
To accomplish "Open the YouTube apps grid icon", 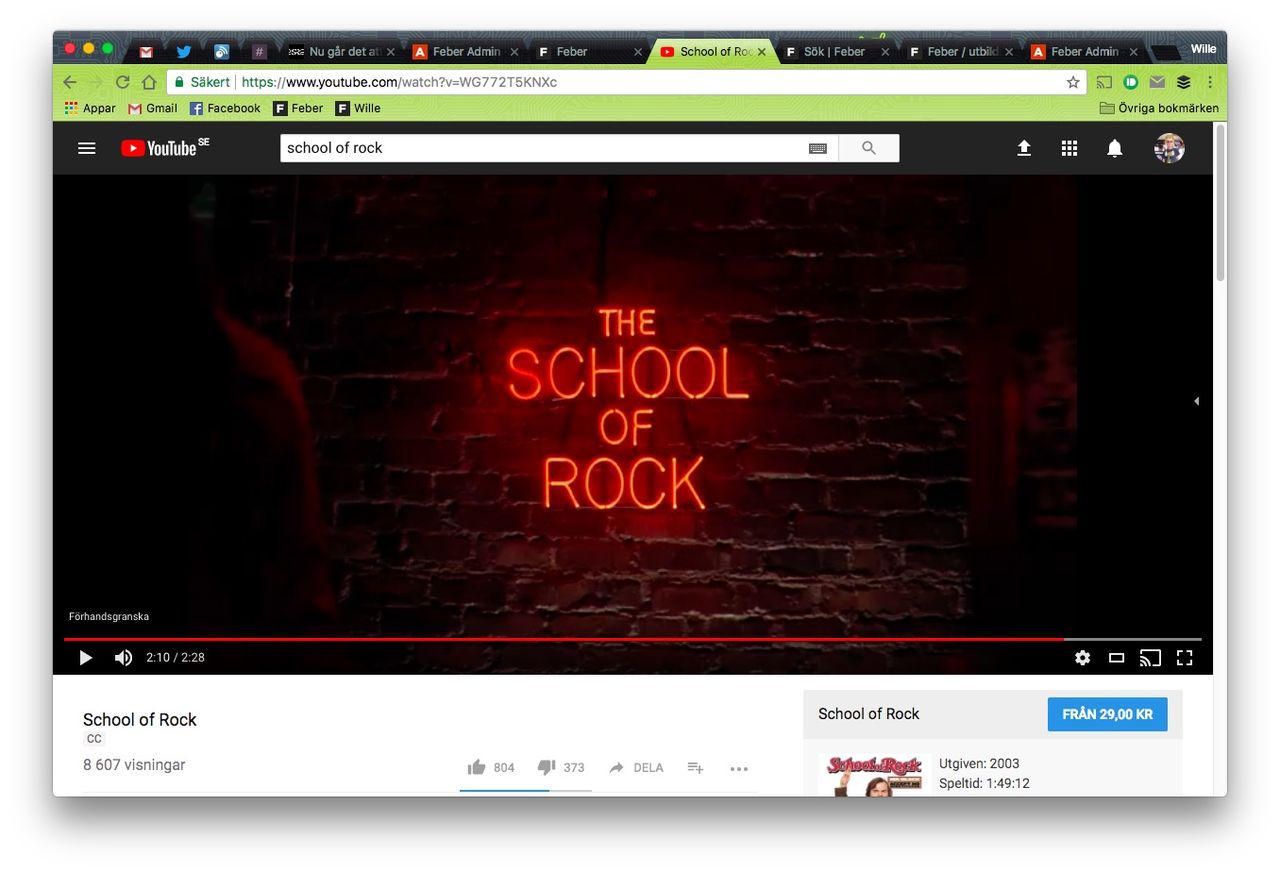I will coord(1069,148).
